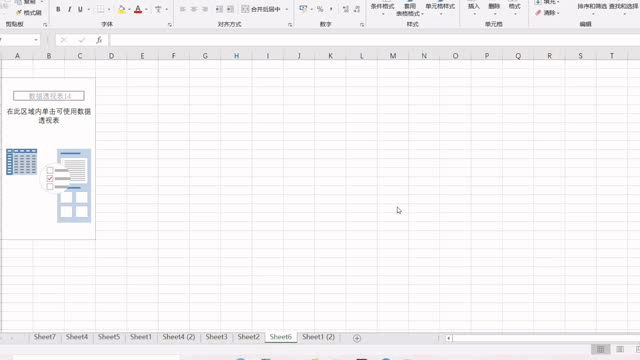Apply red font color
640x360 pixels.
click(x=138, y=9)
